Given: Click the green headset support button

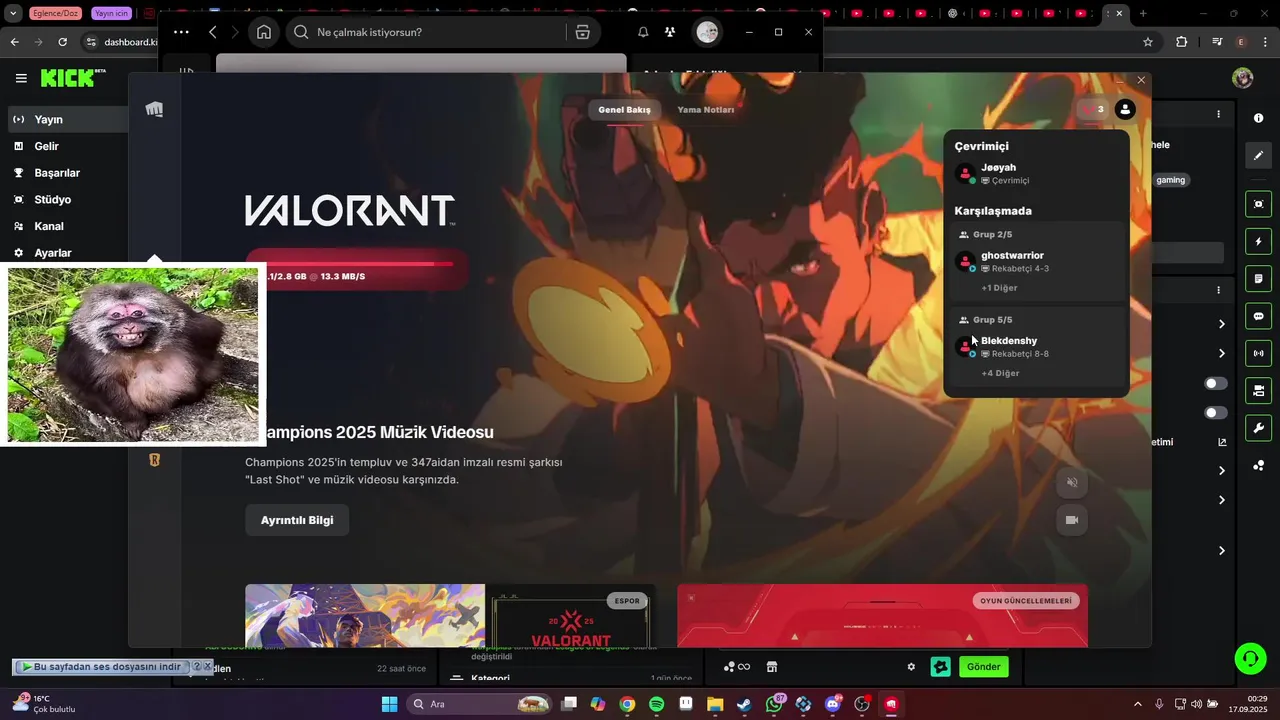Looking at the screenshot, I should tap(1250, 658).
